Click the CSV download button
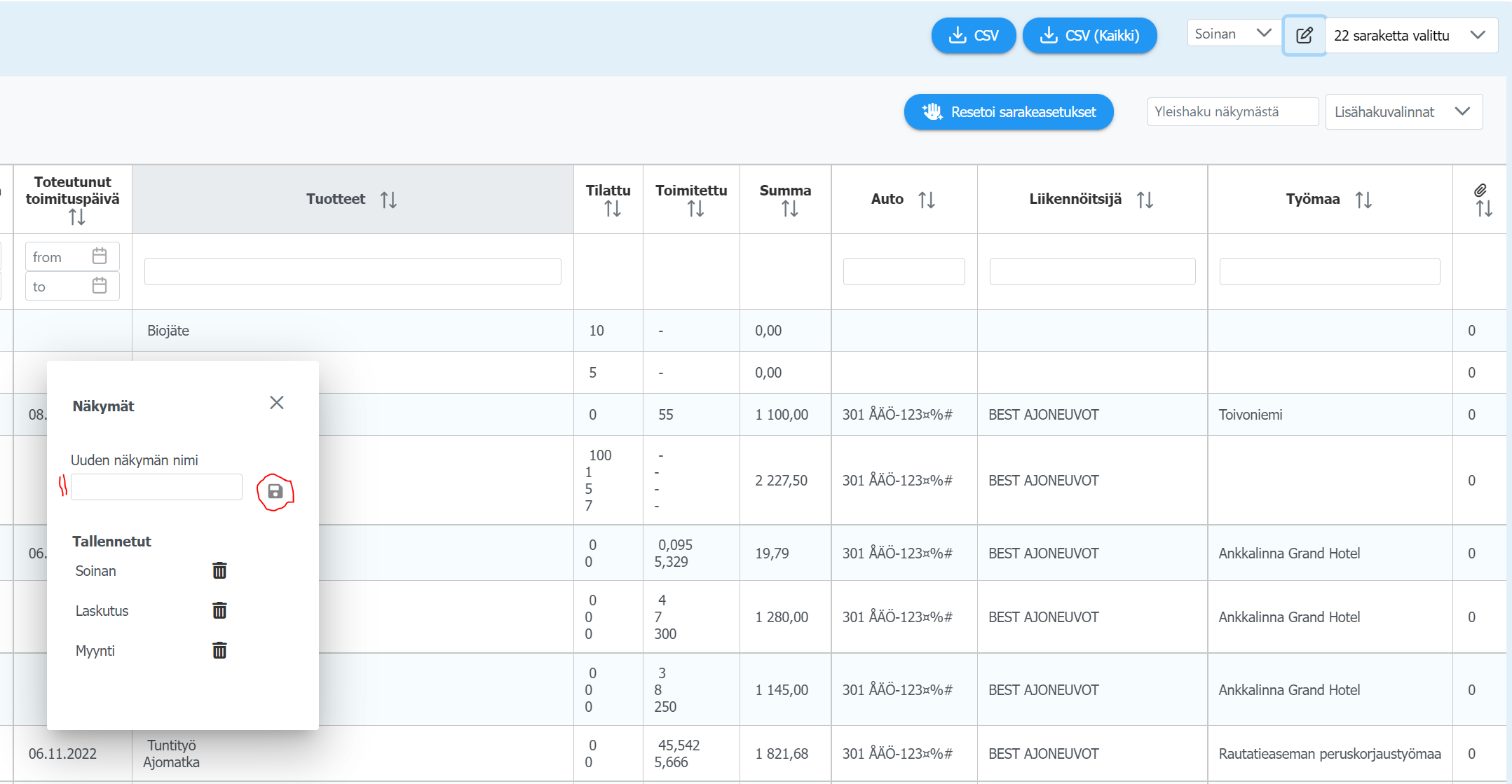Screen dimensions: 1512x784 973,35
